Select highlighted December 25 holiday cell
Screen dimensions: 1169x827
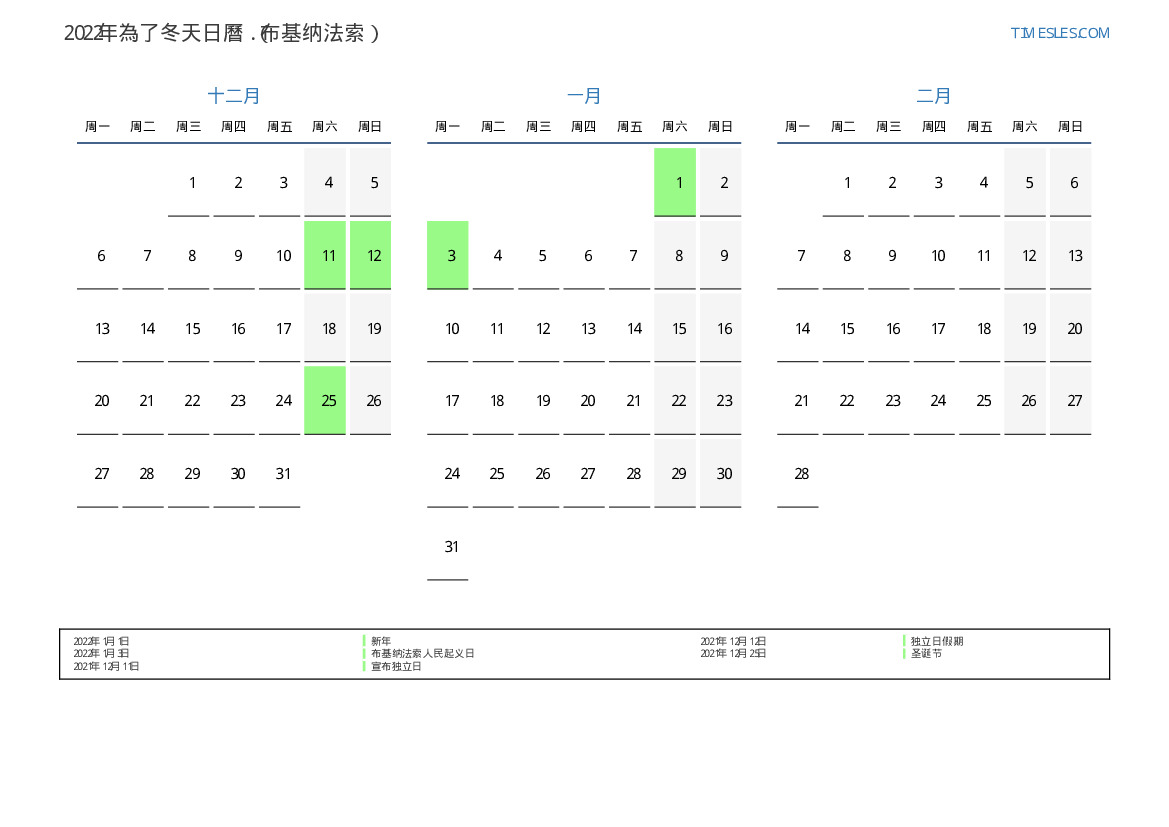[325, 401]
